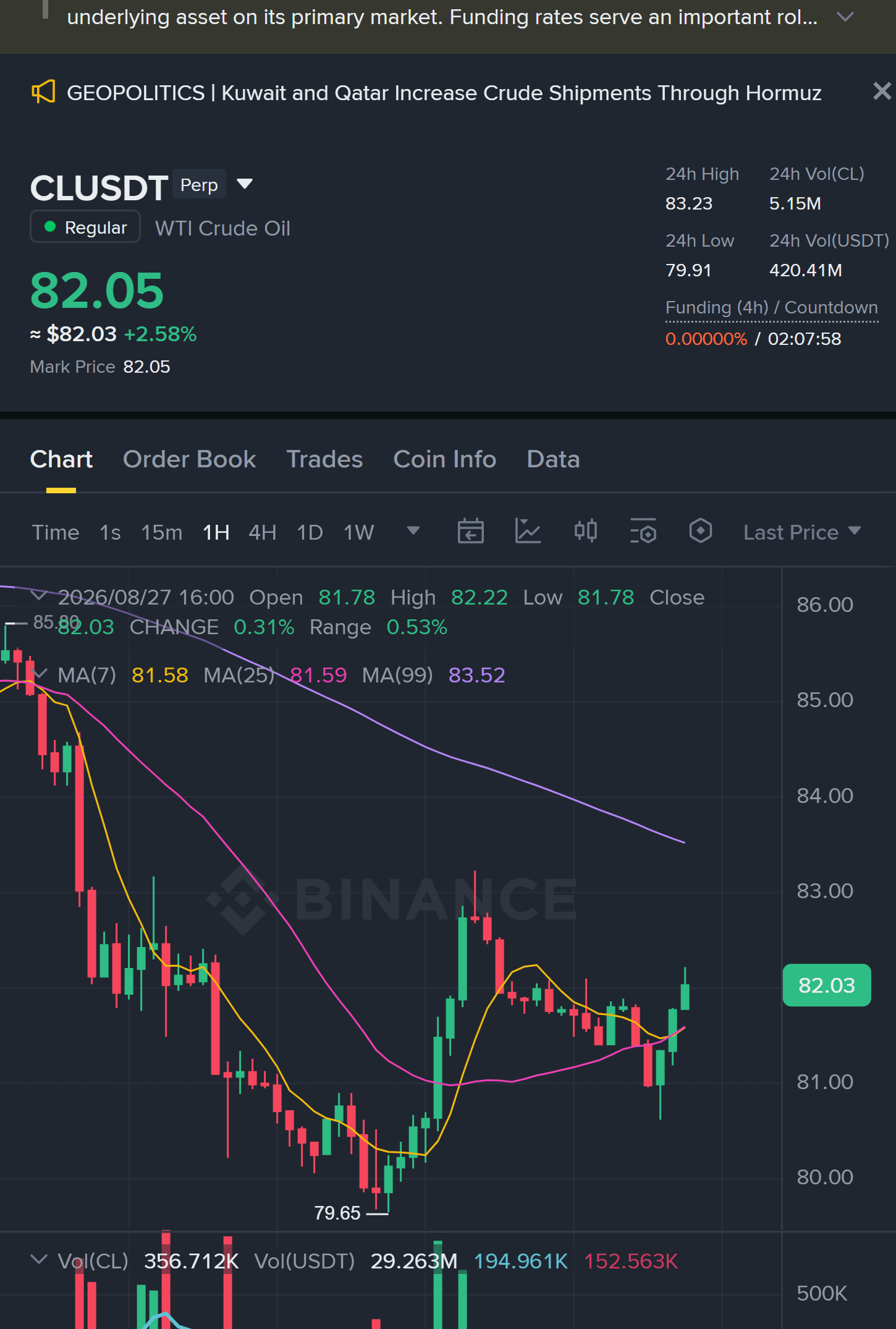Image resolution: width=896 pixels, height=1329 pixels.
Task: Select the 1D chart interval
Action: pyautogui.click(x=310, y=532)
